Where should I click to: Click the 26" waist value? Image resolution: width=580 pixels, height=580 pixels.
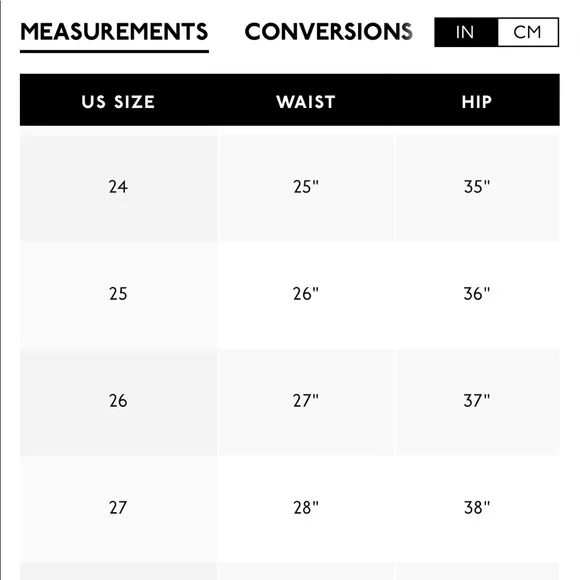tap(306, 294)
